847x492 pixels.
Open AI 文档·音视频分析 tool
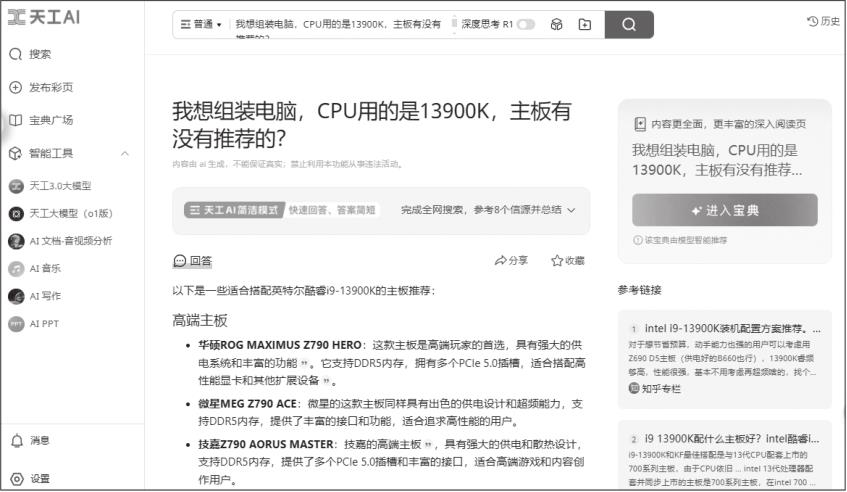click(60, 241)
